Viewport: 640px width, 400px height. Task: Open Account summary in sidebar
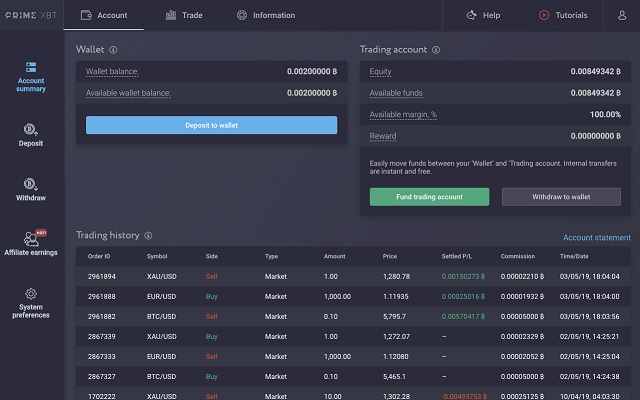(x=30, y=76)
